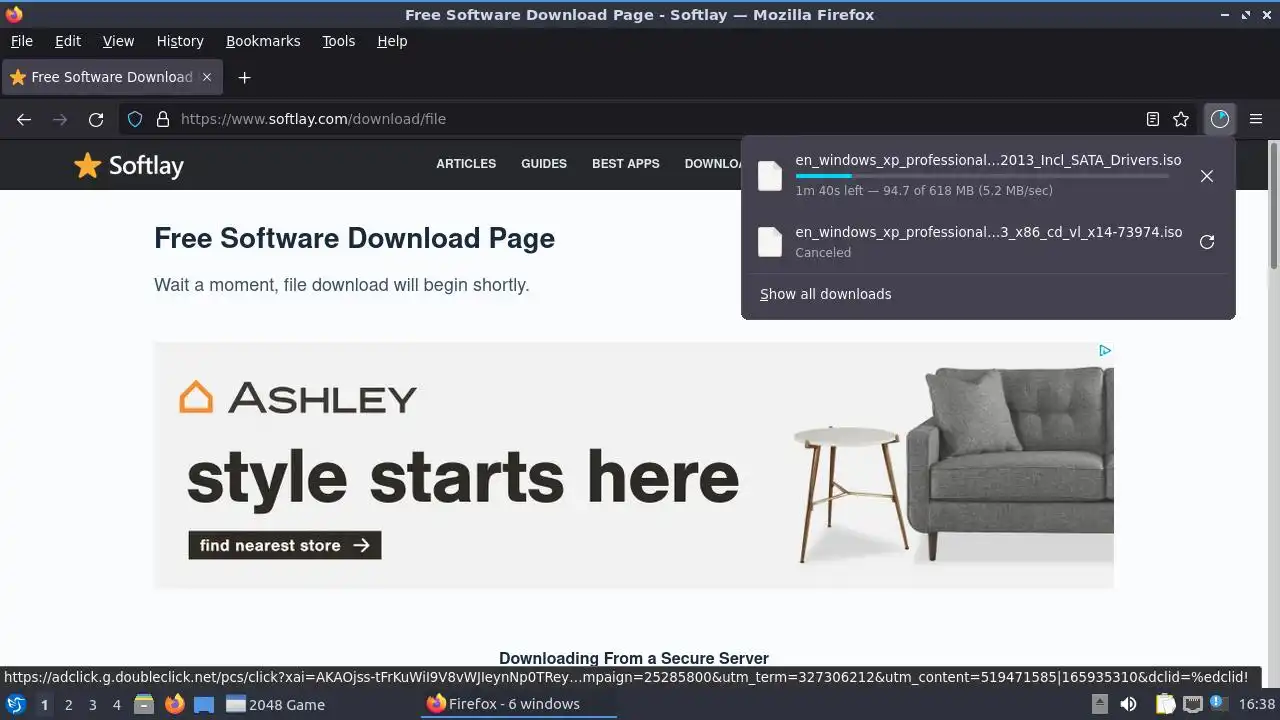Open the system start menu icon

(x=15, y=704)
